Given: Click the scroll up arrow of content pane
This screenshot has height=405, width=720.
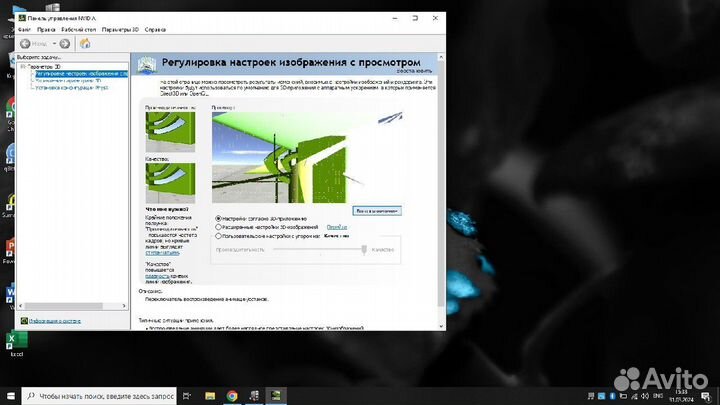Looking at the screenshot, I should tap(441, 57).
